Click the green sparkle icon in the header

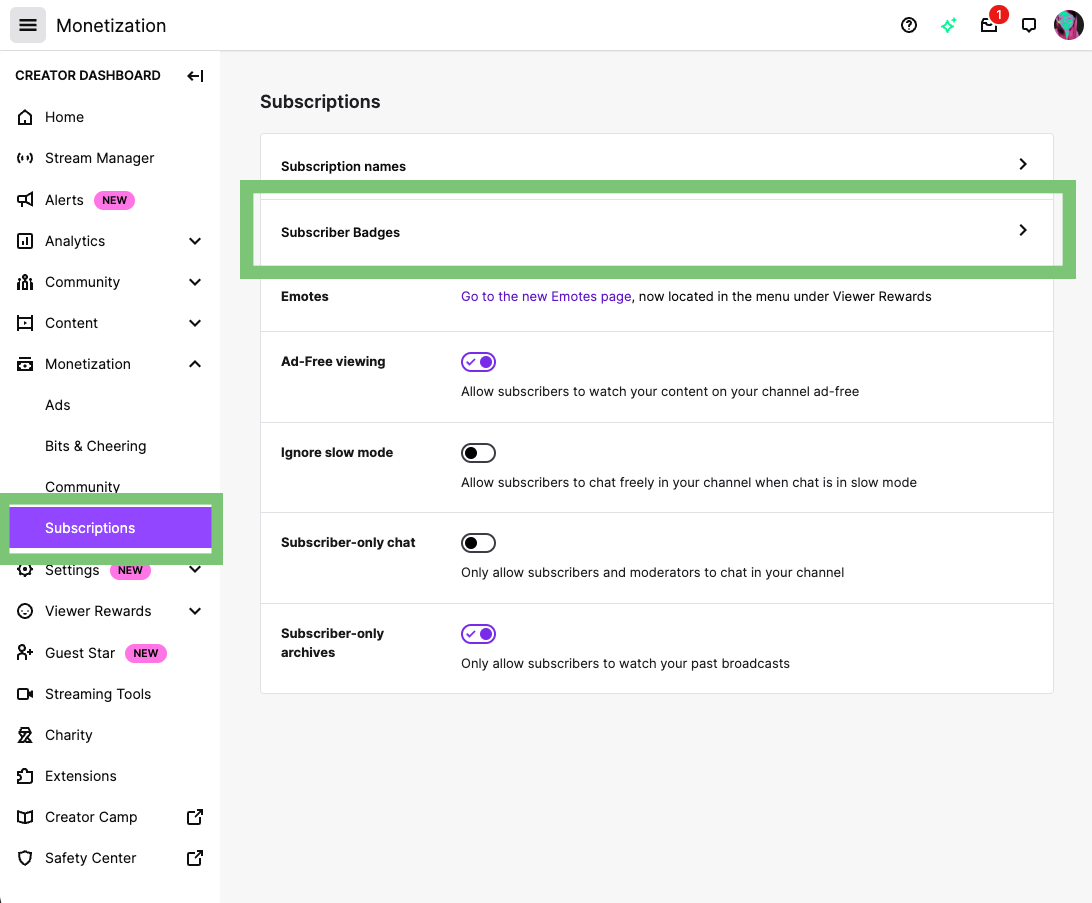tap(949, 25)
